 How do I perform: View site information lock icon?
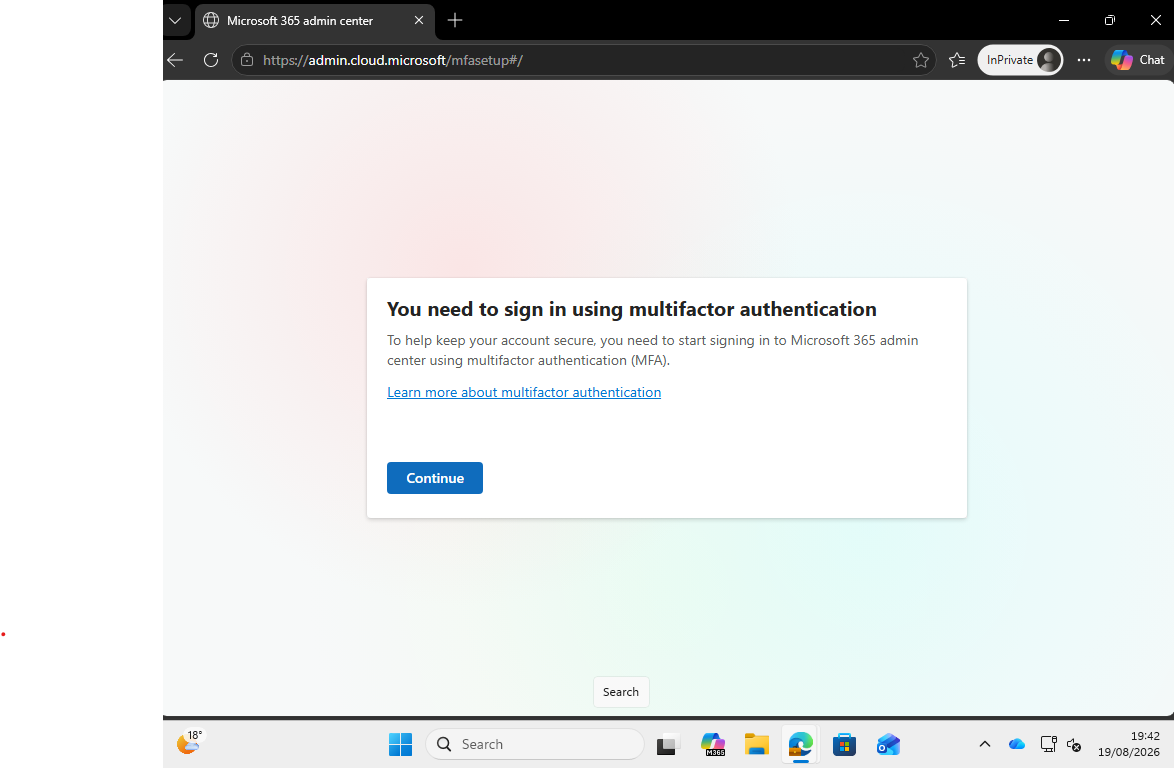click(246, 60)
